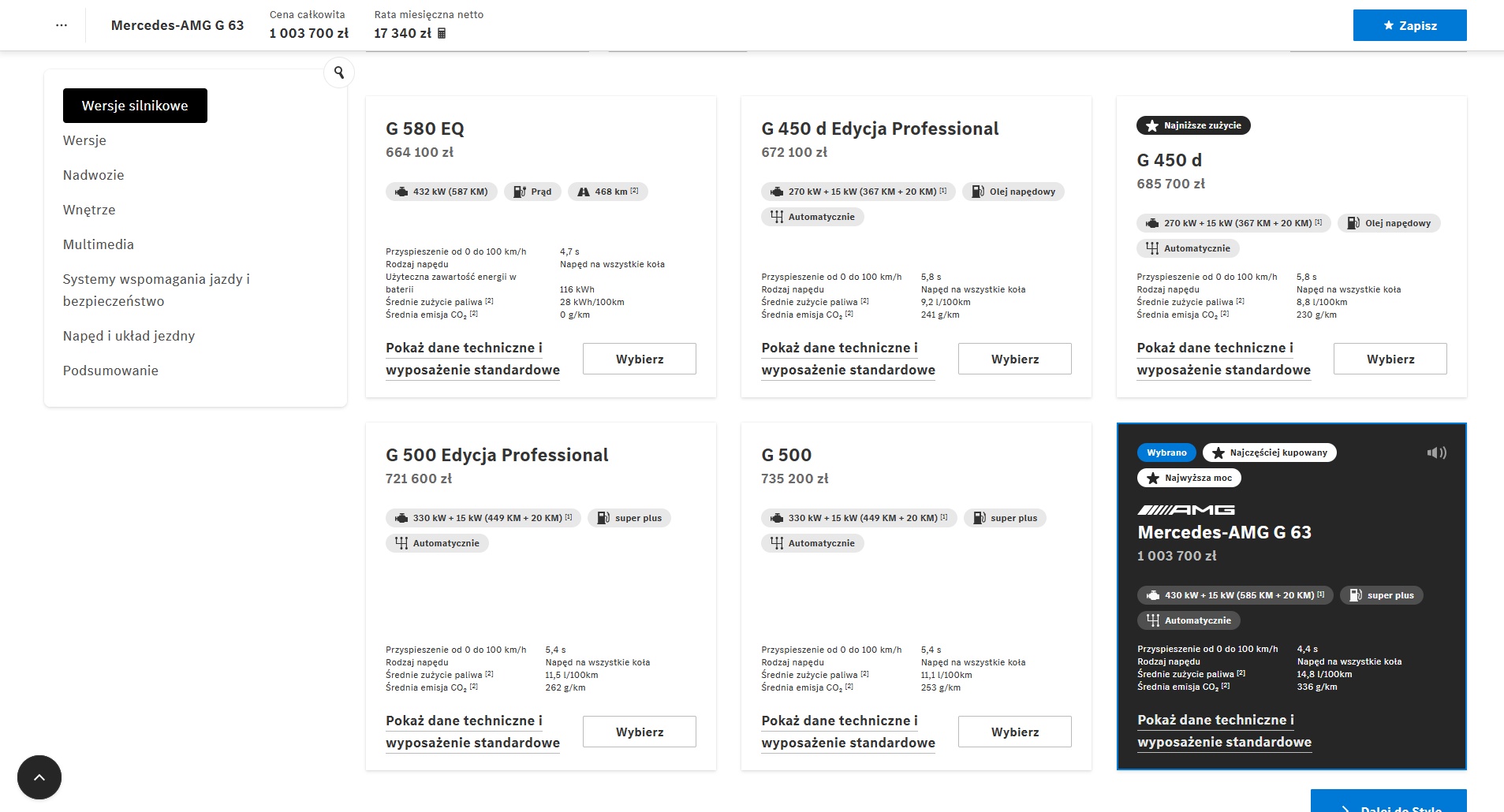
Task: Go to the Nadwozie section
Action: point(93,175)
